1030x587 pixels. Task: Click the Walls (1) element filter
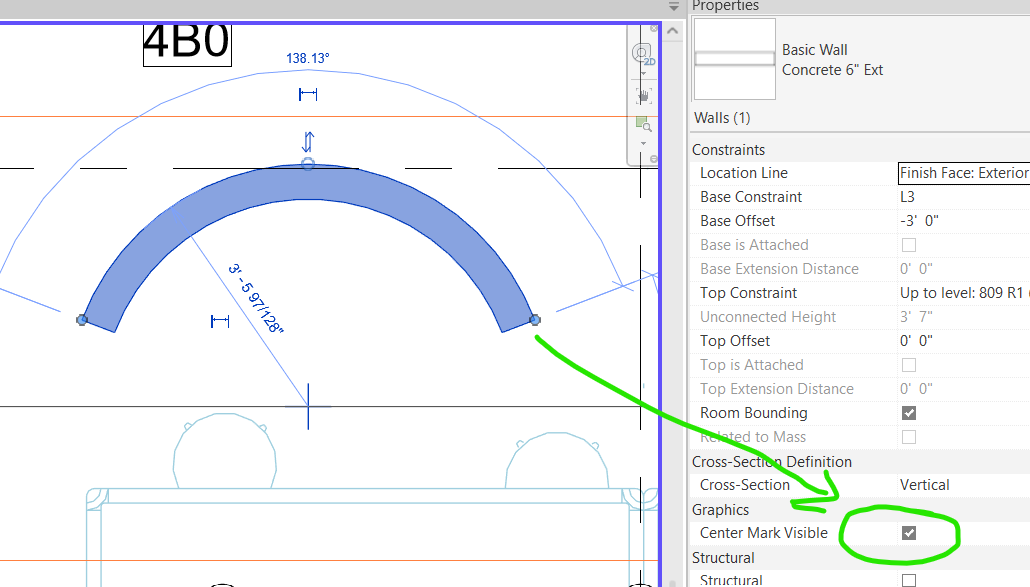[722, 117]
